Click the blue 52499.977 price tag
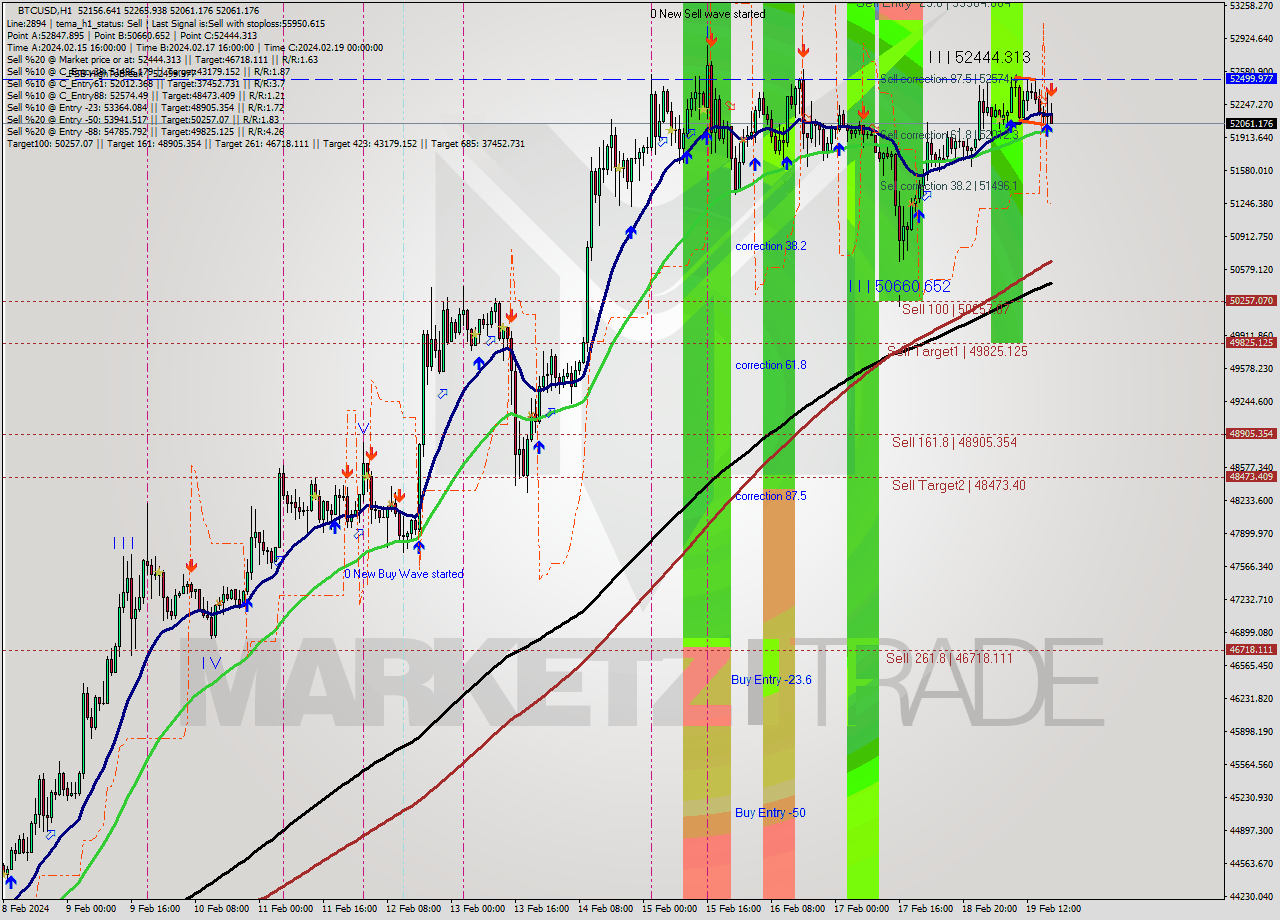 1251,78
